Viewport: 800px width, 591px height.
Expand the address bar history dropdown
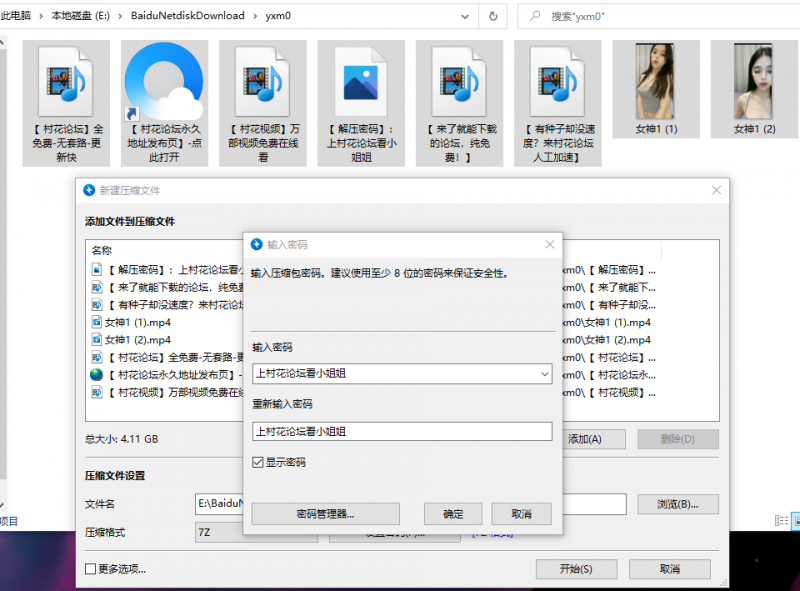465,16
